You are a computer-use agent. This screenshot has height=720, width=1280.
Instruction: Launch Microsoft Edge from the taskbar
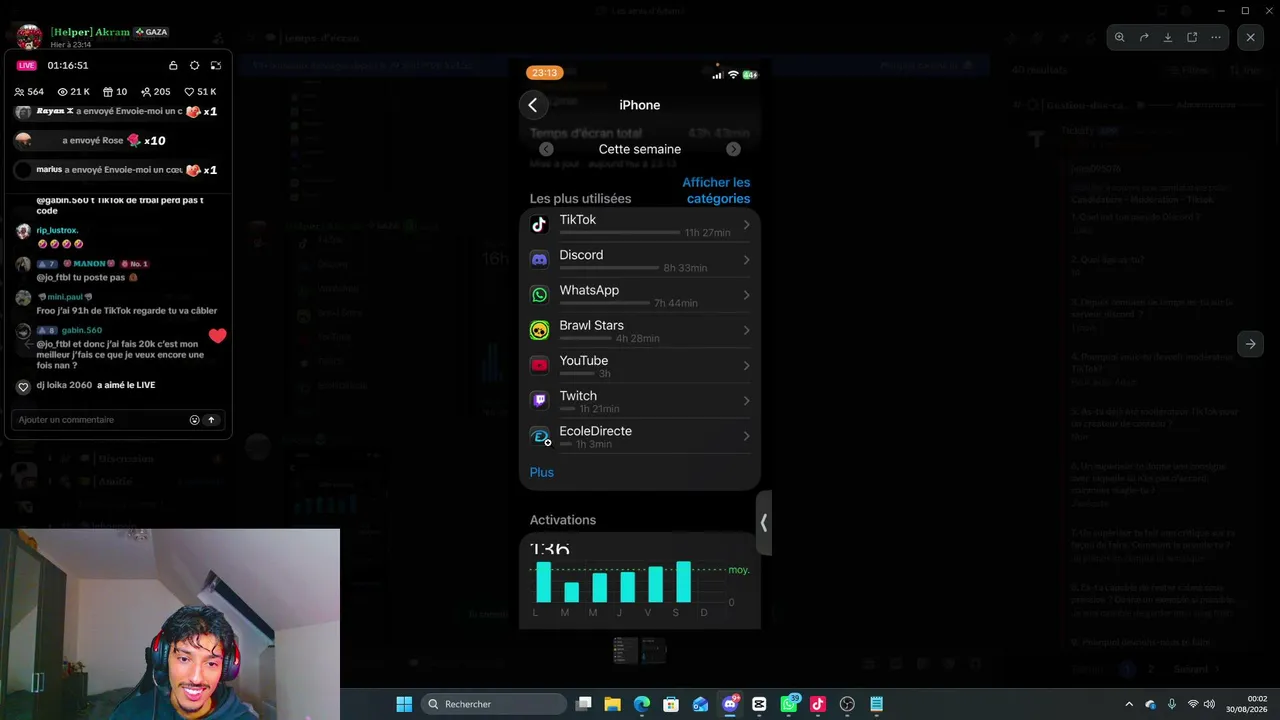642,704
